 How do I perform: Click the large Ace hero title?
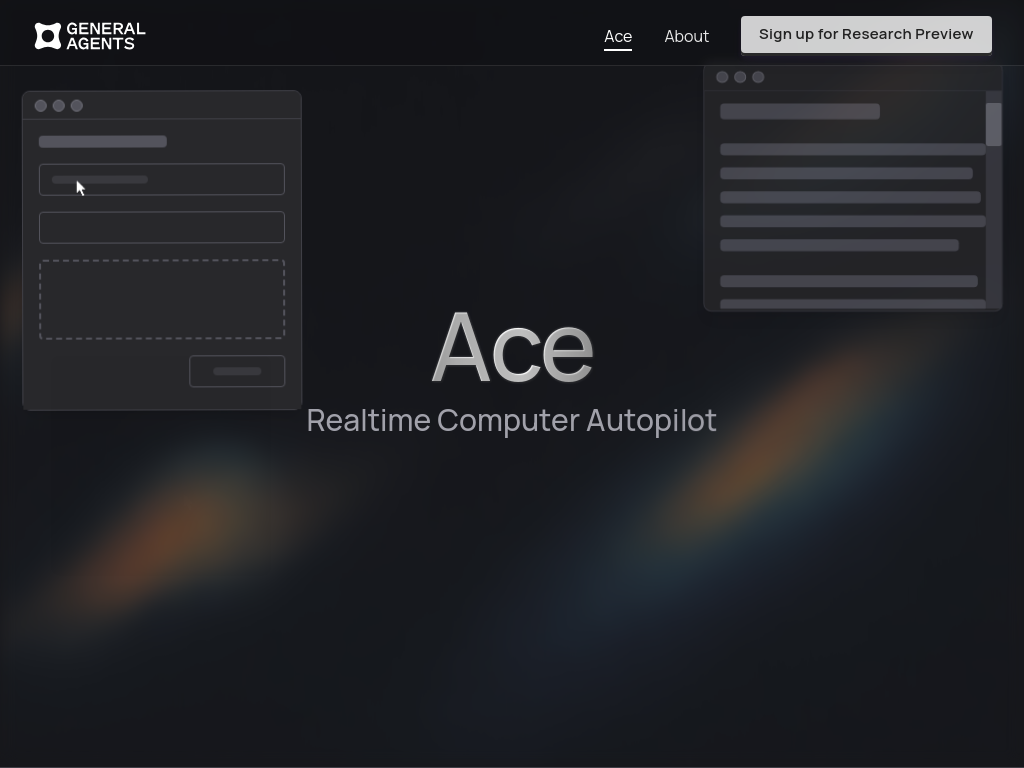512,348
